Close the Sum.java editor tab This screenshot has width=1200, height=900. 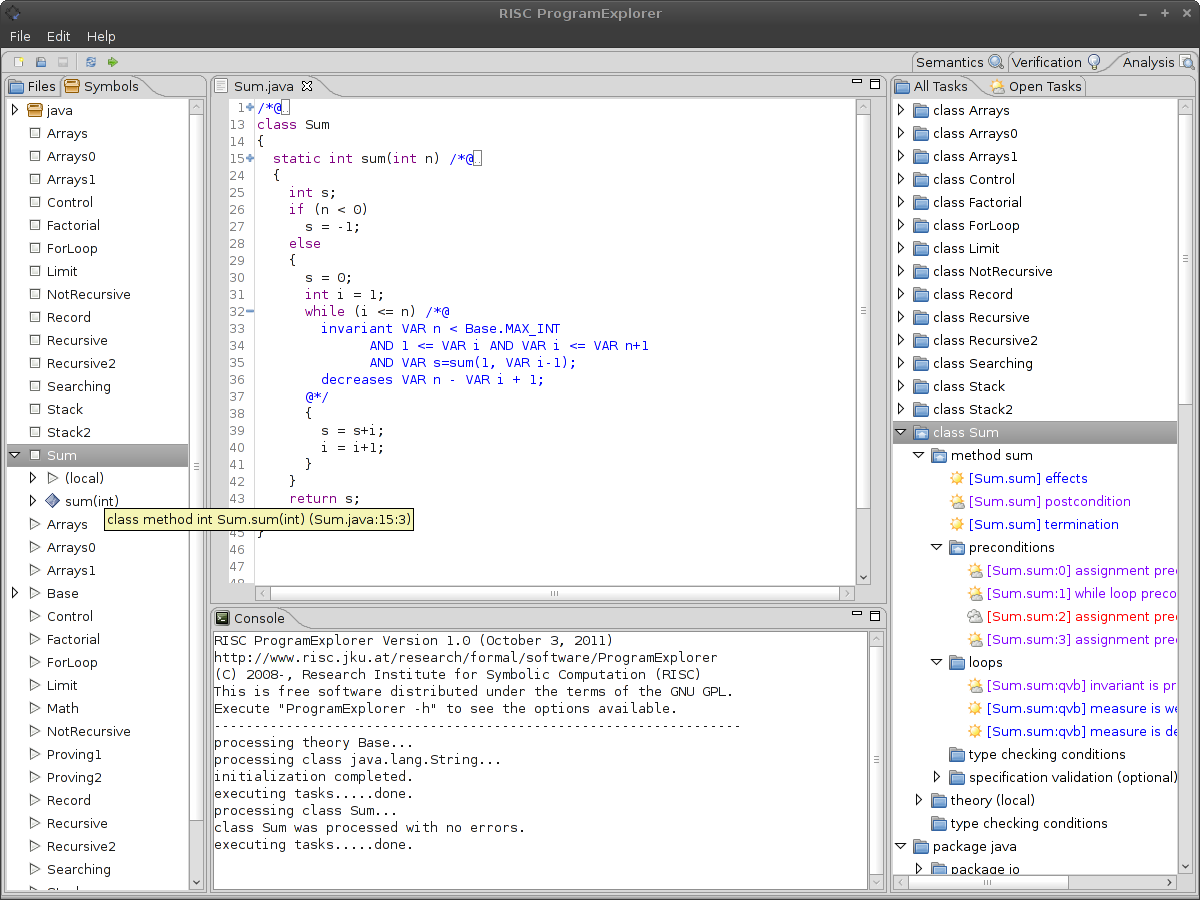coord(308,86)
